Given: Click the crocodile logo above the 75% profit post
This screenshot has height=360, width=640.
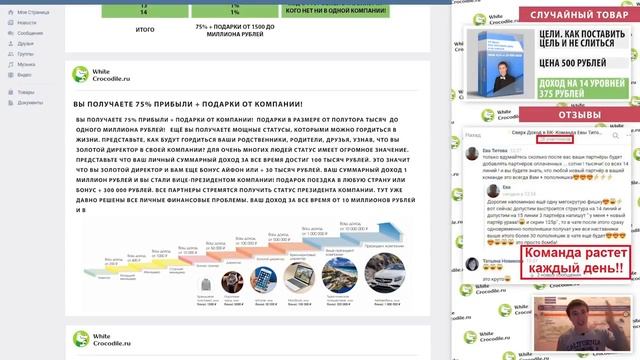Looking at the screenshot, I should point(80,74).
